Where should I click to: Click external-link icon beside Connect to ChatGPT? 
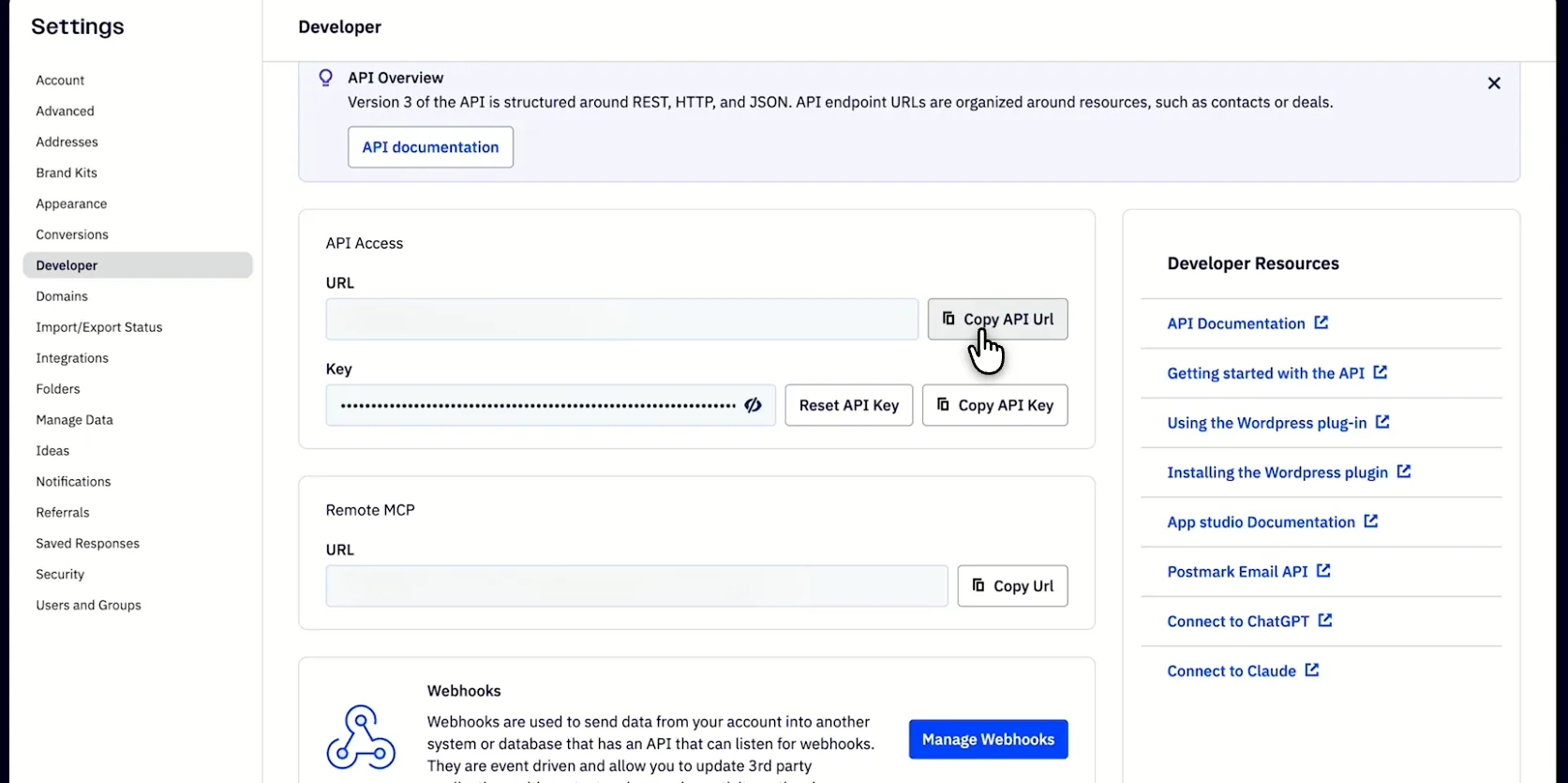click(1324, 621)
